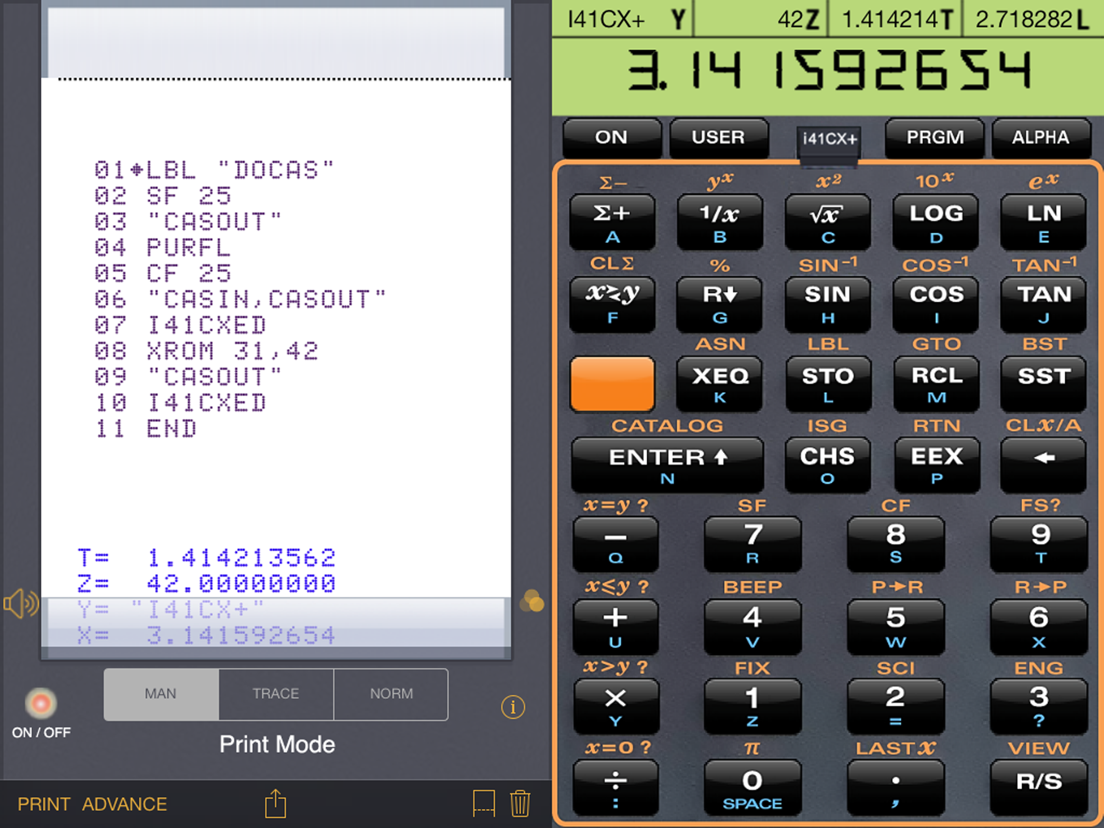Tap the ENTER↑ key
1104x828 pixels.
667,465
